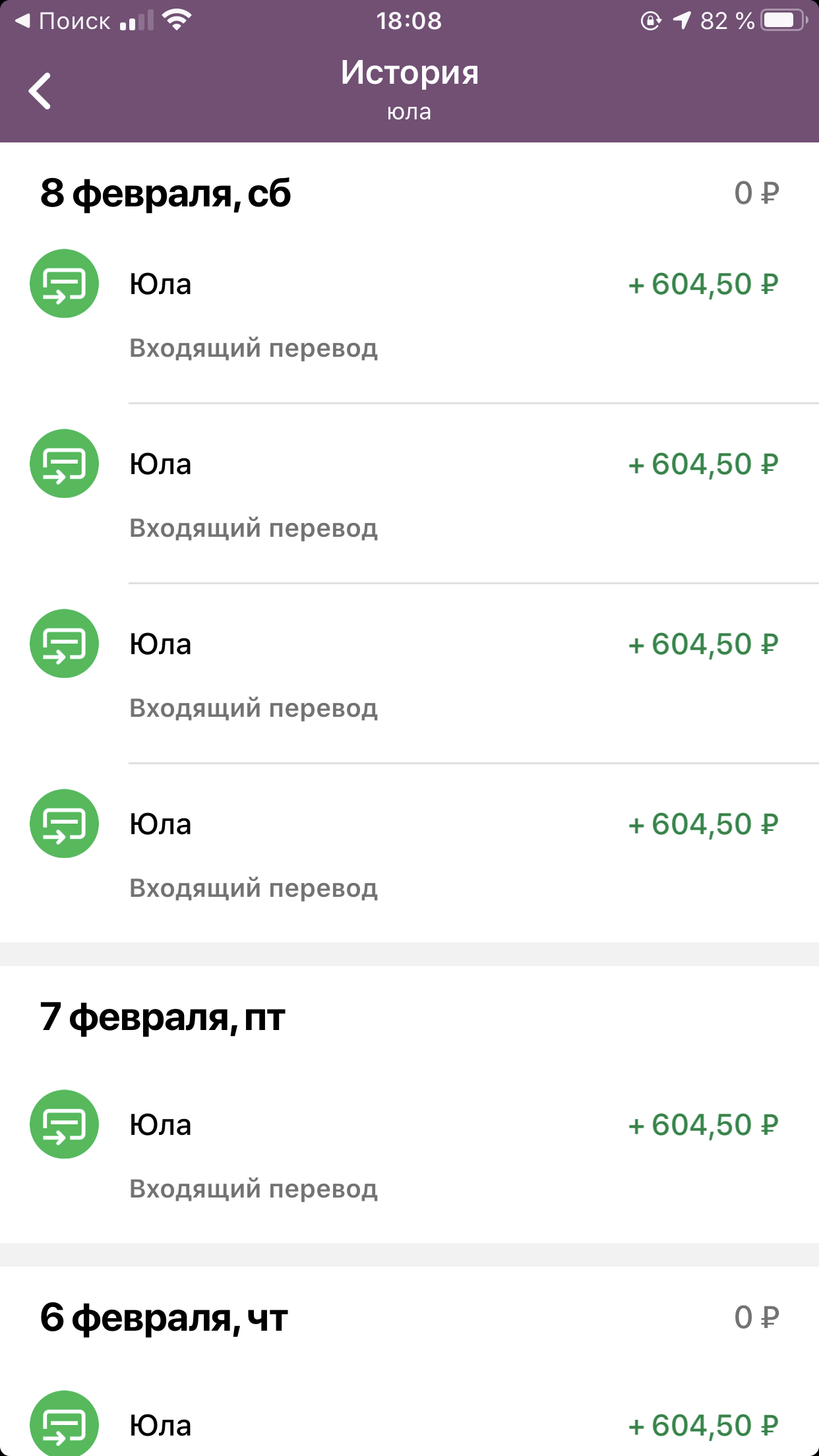Open the 7 февраля Юла transfer amount

(704, 1125)
